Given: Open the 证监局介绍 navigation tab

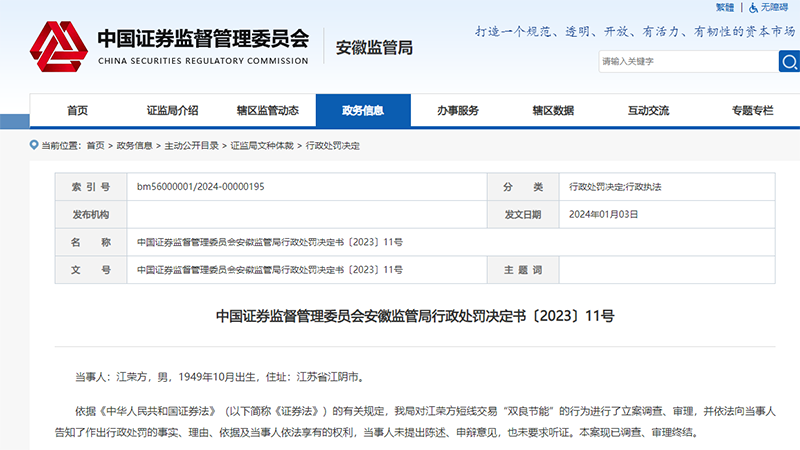Looking at the screenshot, I should click(172, 110).
